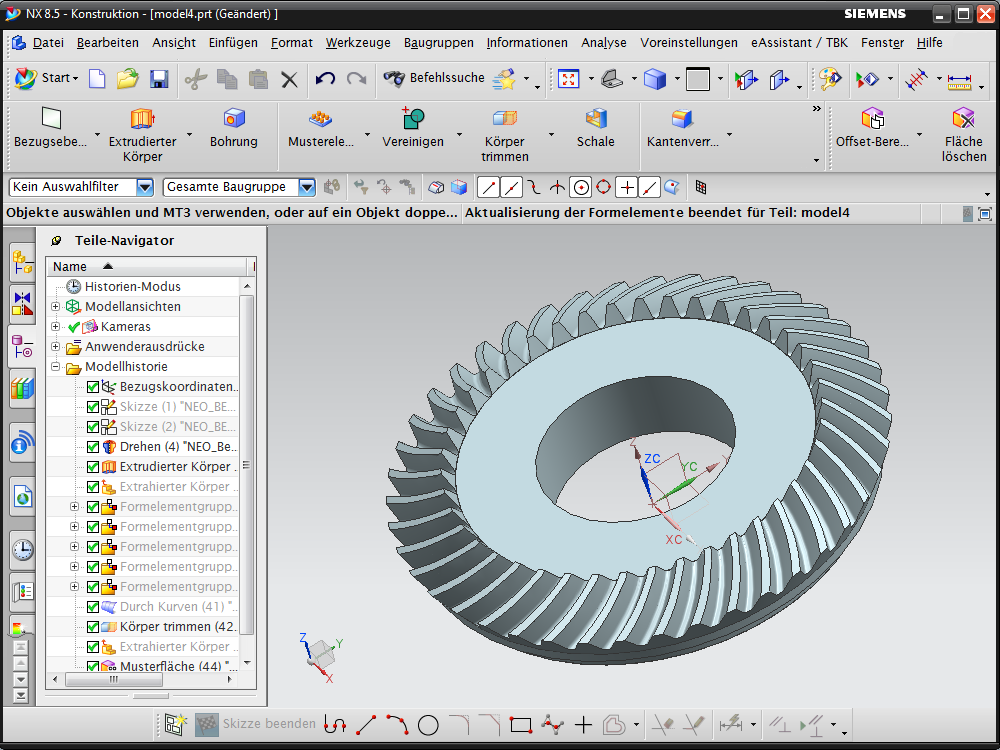
Task: Click the Name column header in Teile-Navigator
Action: 70,267
